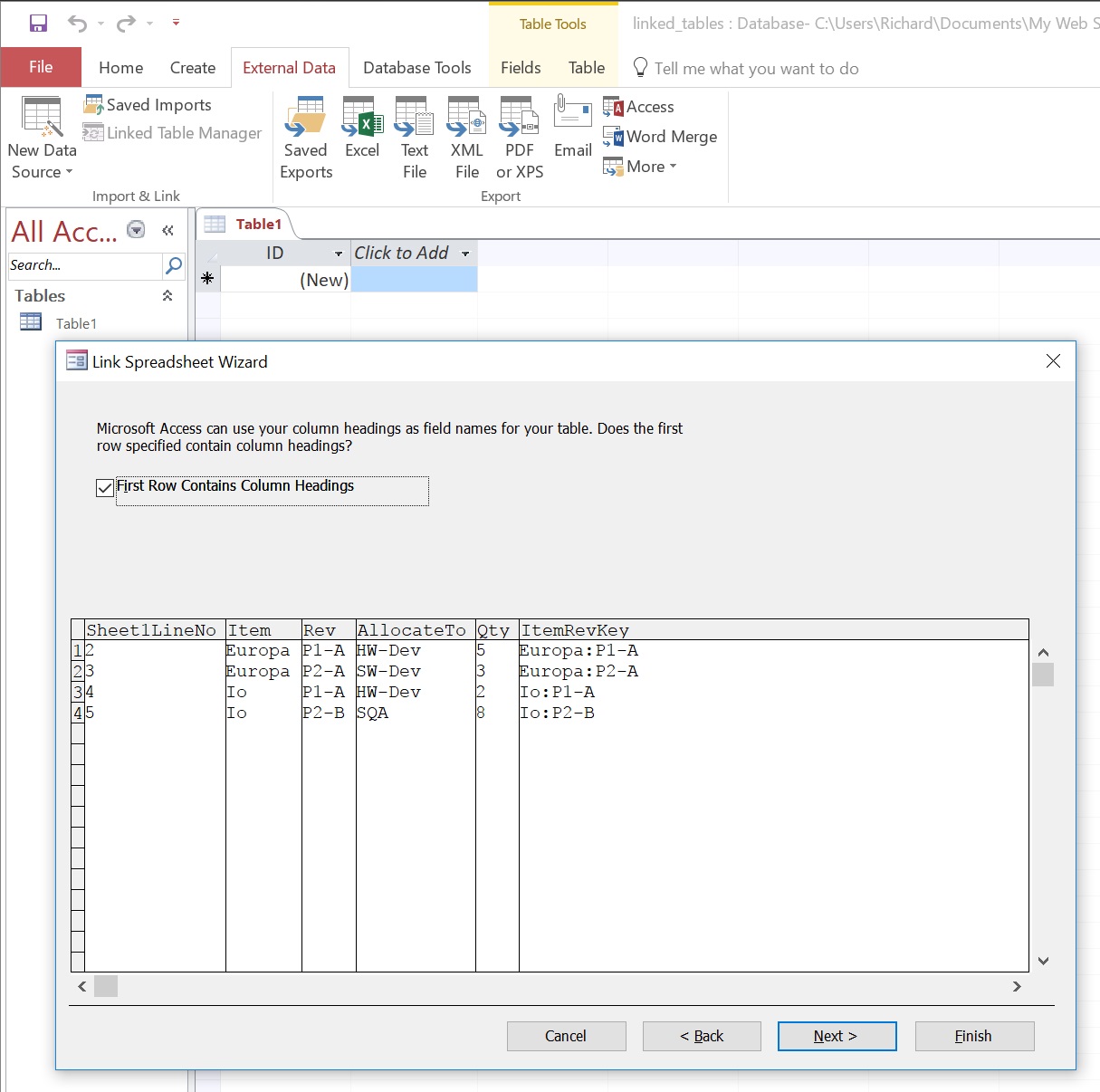The width and height of the screenshot is (1100, 1092).
Task: Open the Fields tab under Table Tools
Action: 521,68
